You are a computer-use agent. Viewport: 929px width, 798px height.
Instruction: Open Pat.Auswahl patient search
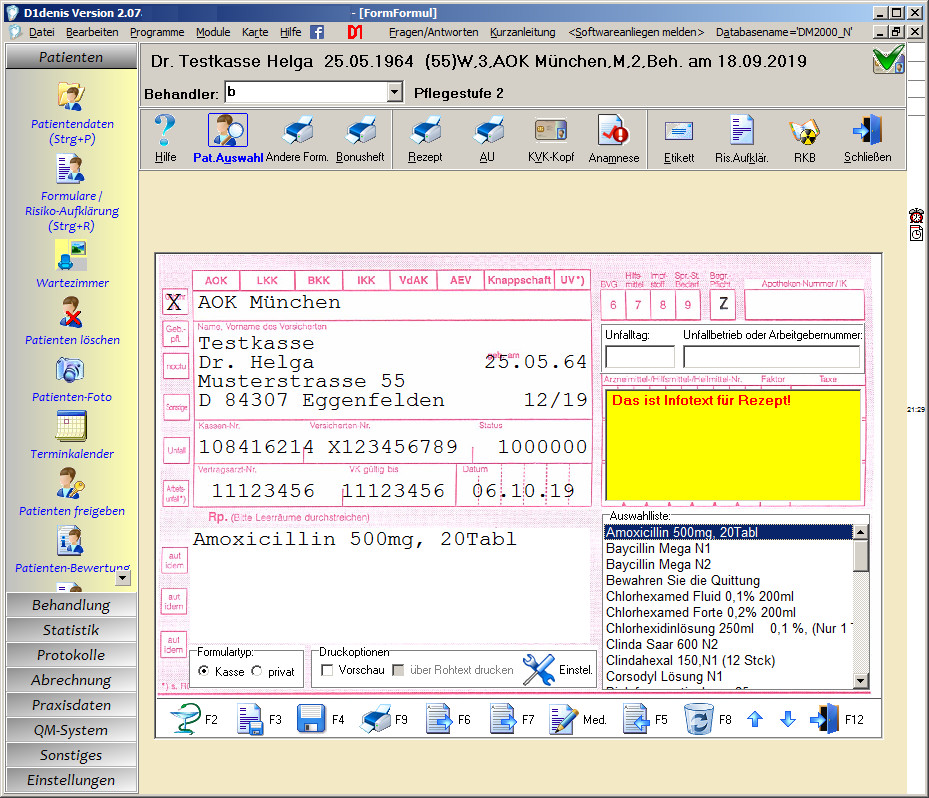[228, 130]
